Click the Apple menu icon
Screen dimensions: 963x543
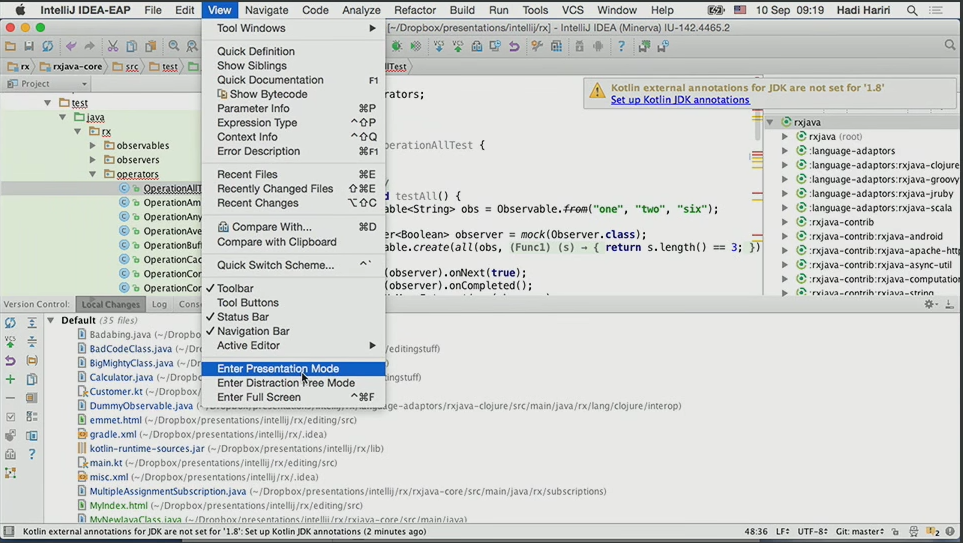(x=20, y=10)
